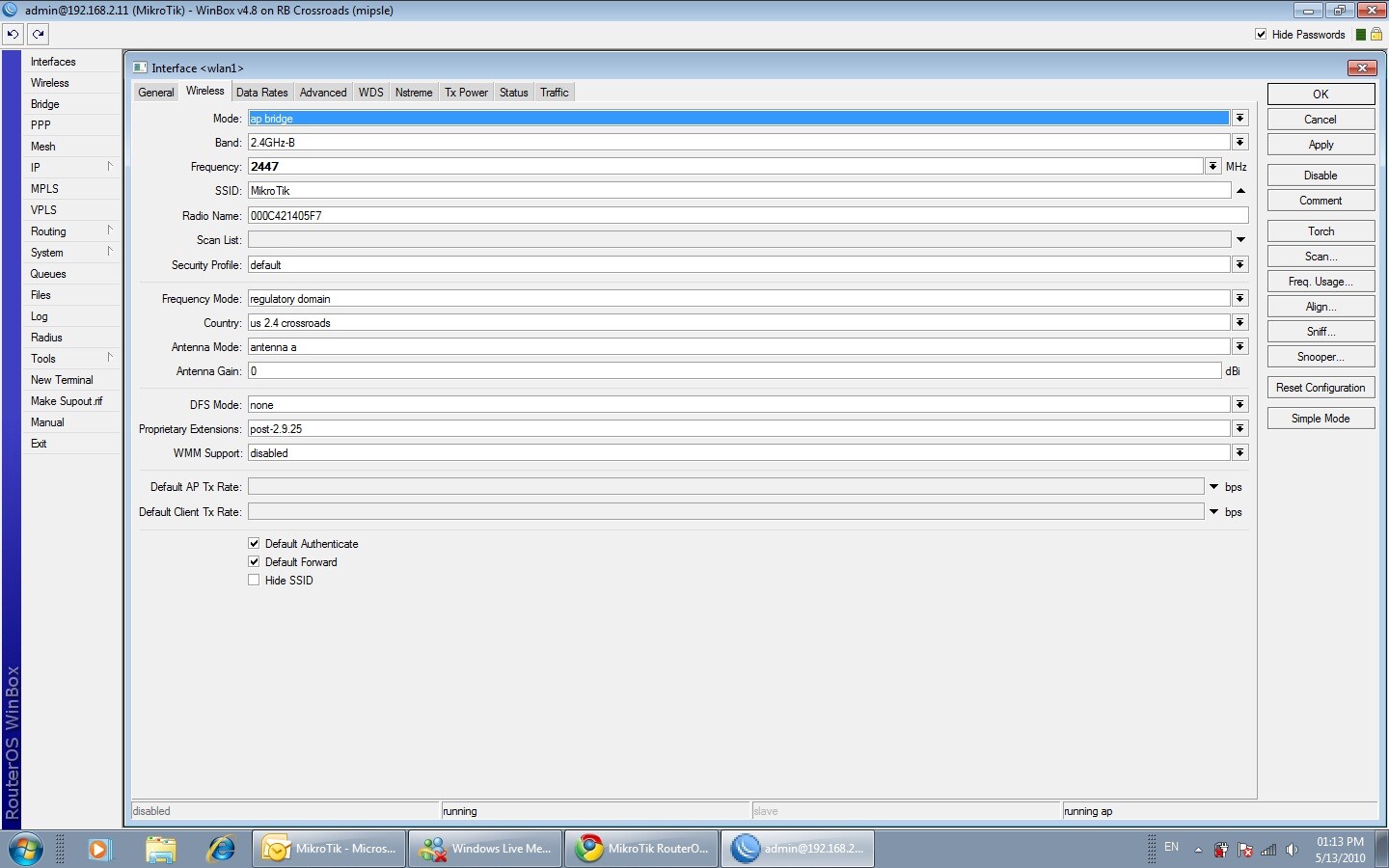1389x868 pixels.
Task: Collapse the SSID field arrow
Action: pos(1240,191)
